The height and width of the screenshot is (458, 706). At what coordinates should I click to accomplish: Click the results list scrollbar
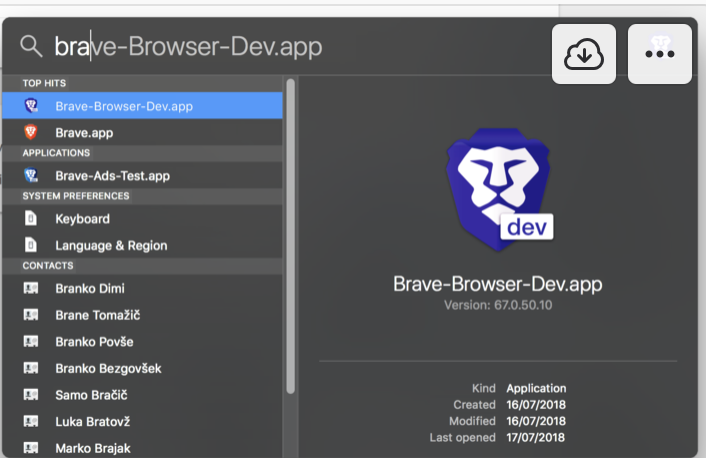[x=290, y=236]
